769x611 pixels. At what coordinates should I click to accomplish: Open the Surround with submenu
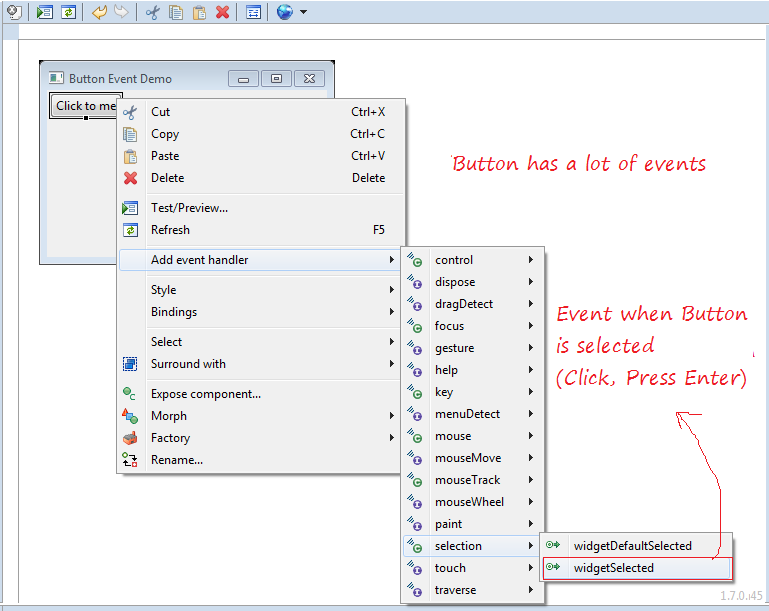click(259, 364)
